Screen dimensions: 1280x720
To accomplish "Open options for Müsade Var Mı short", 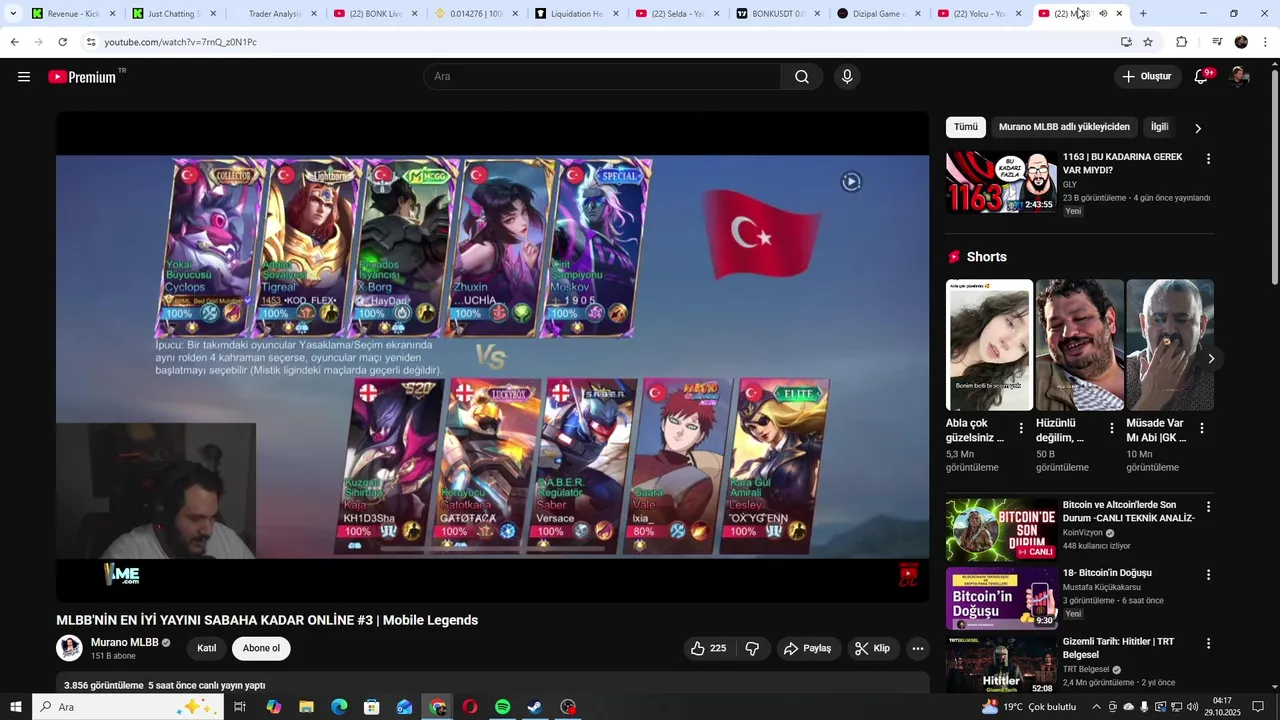I will click(1202, 428).
